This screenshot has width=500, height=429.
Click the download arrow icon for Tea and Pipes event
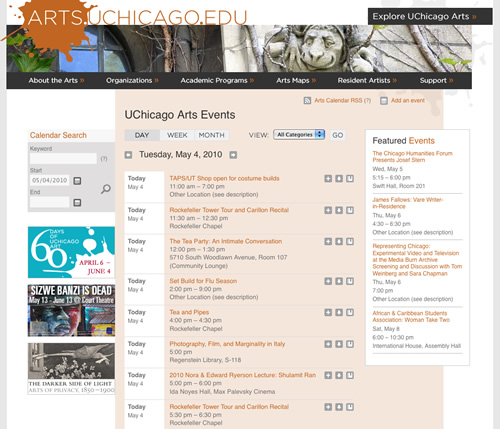[x=339, y=312]
